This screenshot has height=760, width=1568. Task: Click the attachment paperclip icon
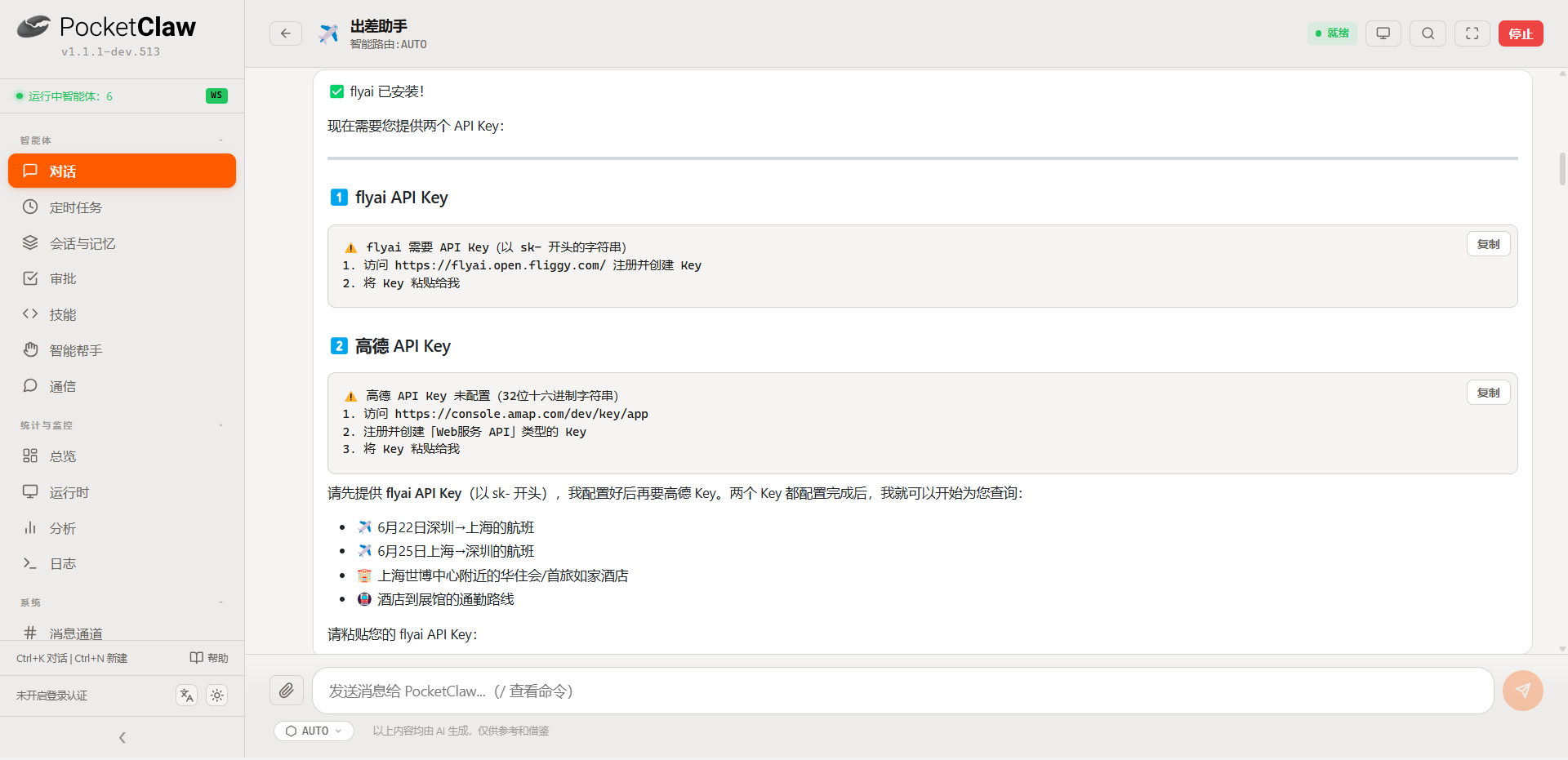click(x=287, y=691)
